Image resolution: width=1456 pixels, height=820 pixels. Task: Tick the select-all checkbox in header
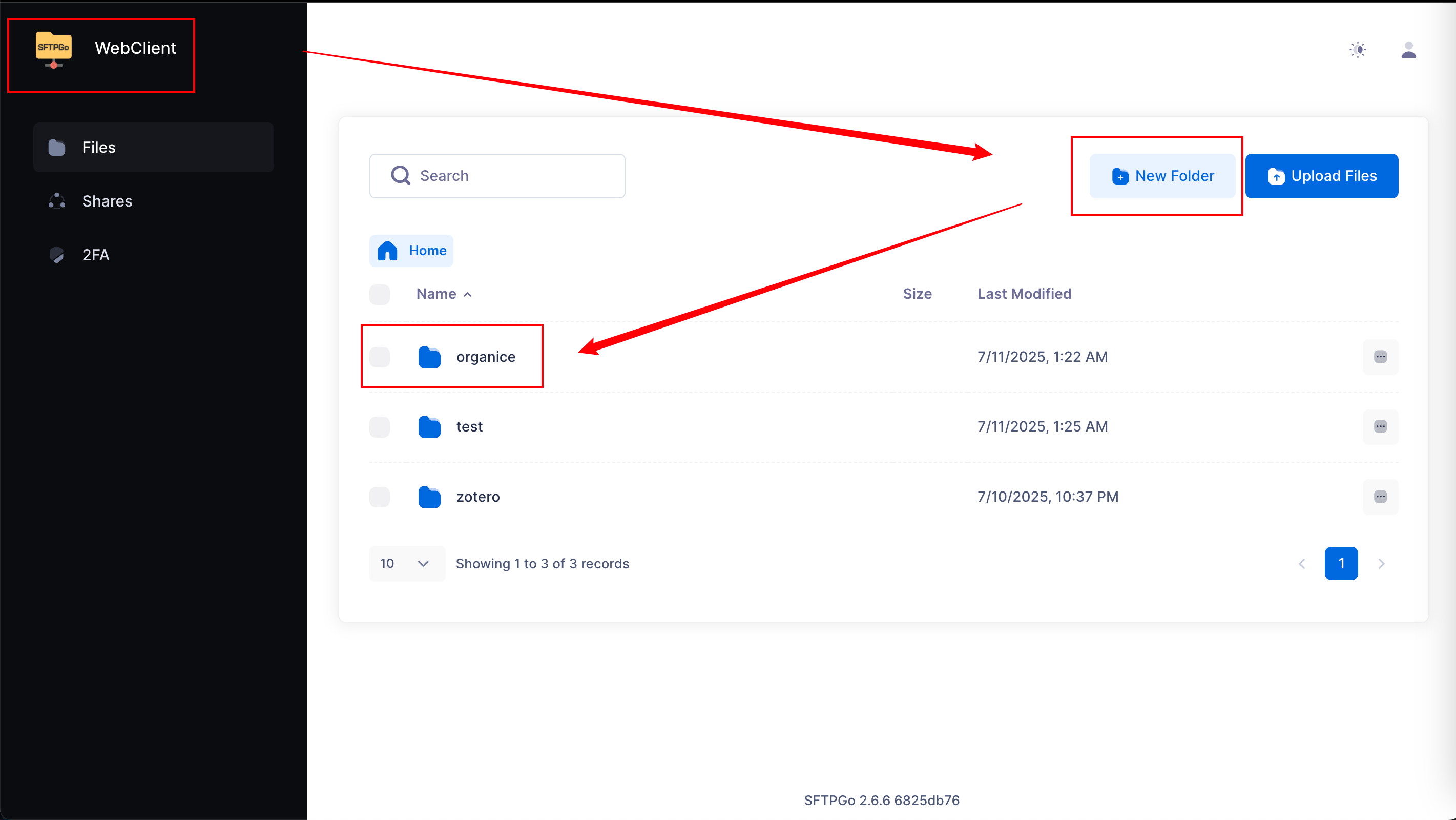pyautogui.click(x=379, y=295)
